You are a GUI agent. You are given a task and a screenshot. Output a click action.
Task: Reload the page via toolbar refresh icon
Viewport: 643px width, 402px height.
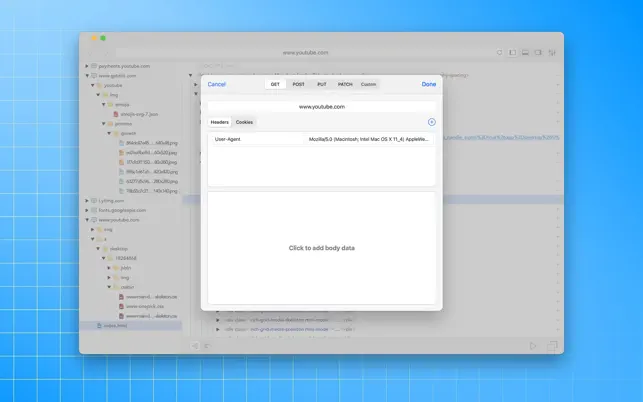coord(499,53)
